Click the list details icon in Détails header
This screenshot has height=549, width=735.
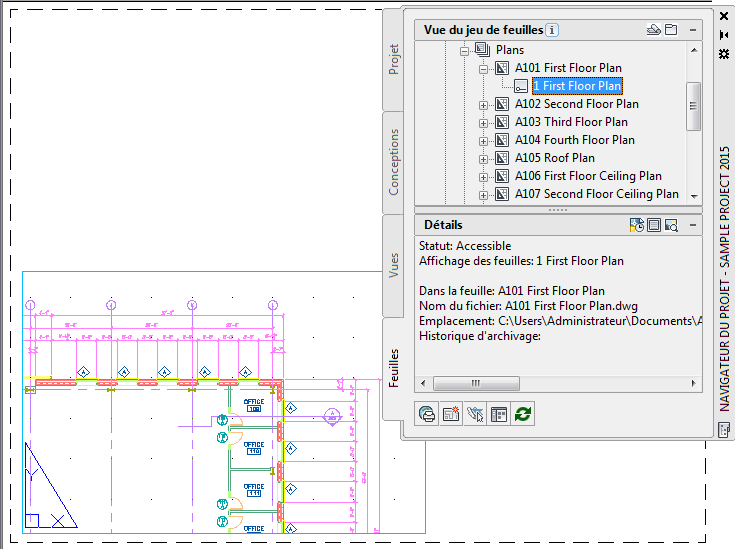[x=653, y=226]
